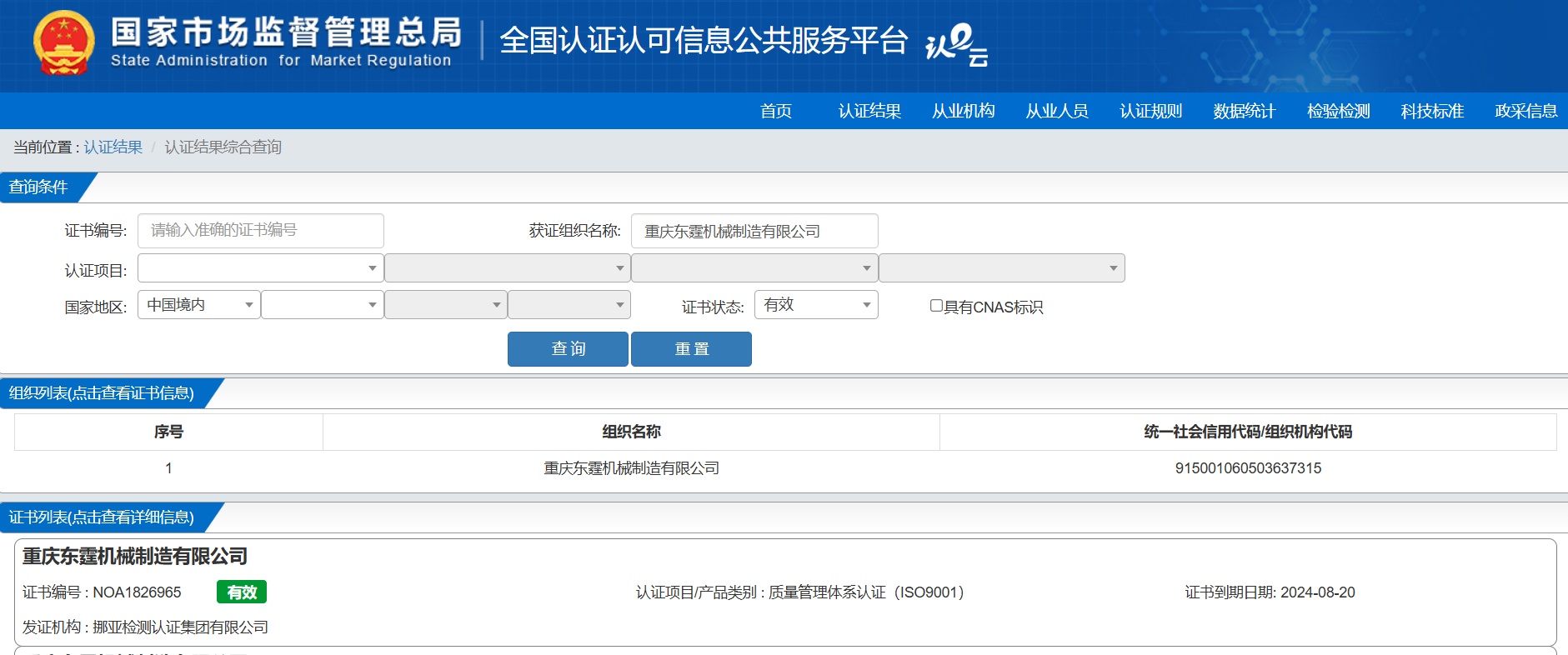The height and width of the screenshot is (655, 1568).
Task: Open the 科技标准 navigation item
Action: pyautogui.click(x=1432, y=111)
